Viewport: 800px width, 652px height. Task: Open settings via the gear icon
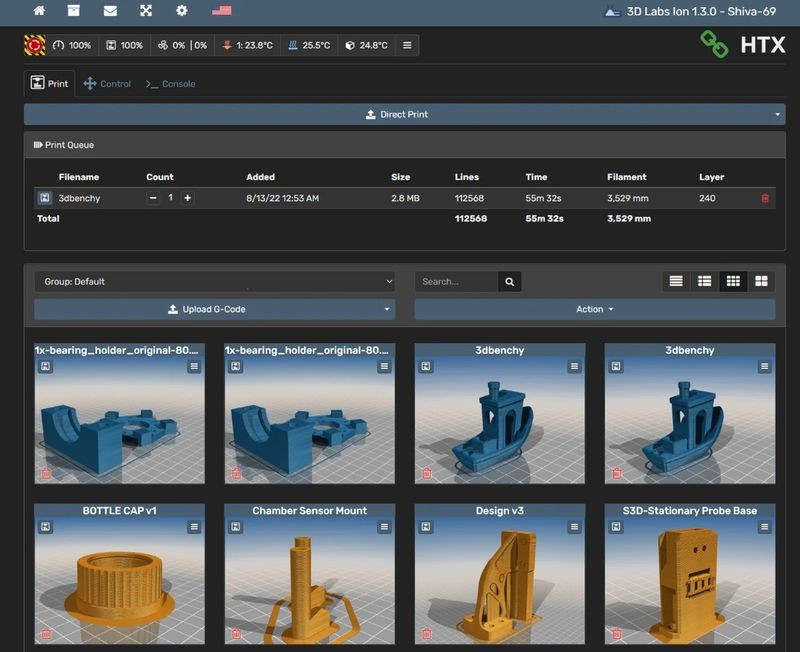(181, 11)
